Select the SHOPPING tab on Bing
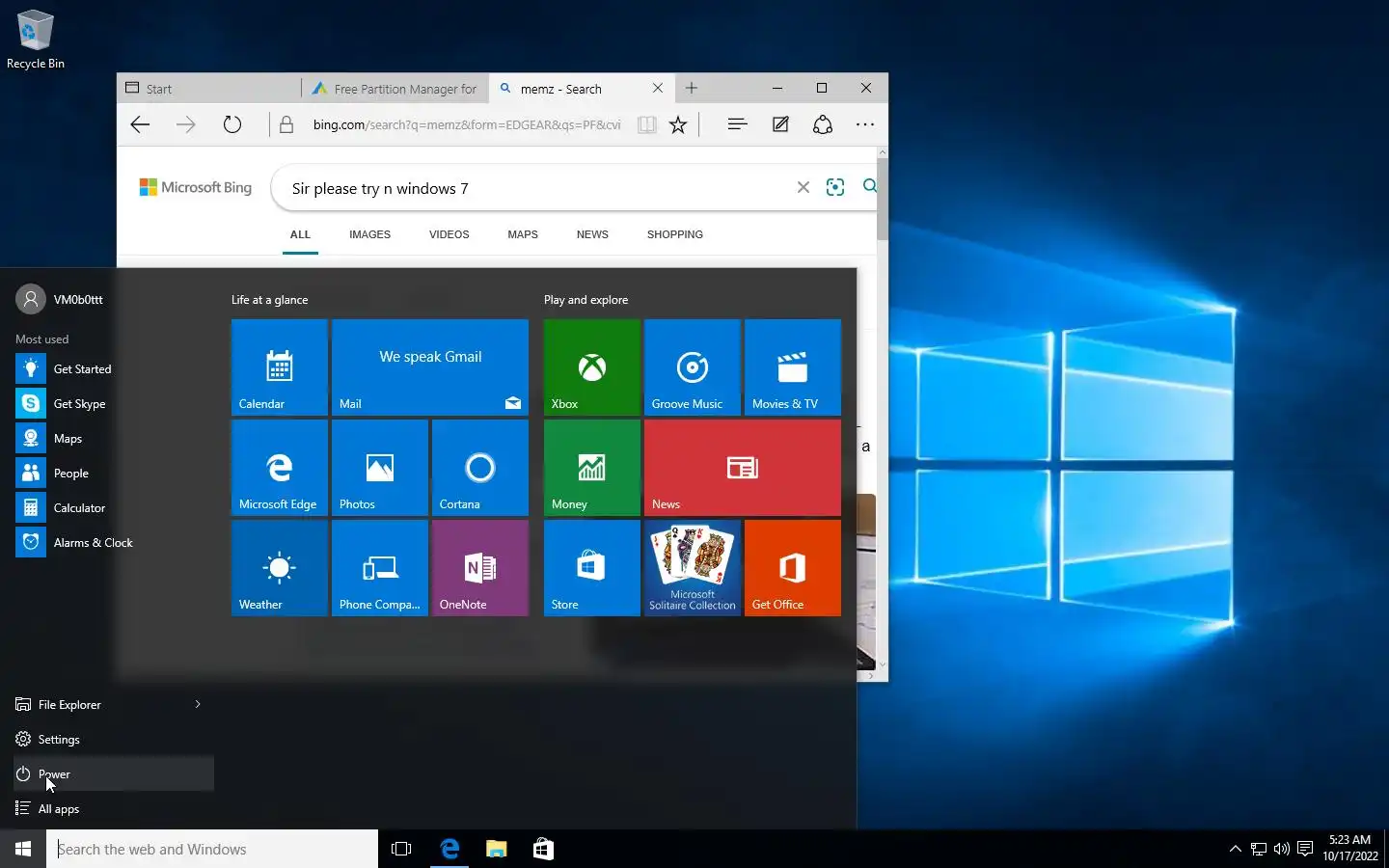Image resolution: width=1389 pixels, height=868 pixels. [675, 234]
